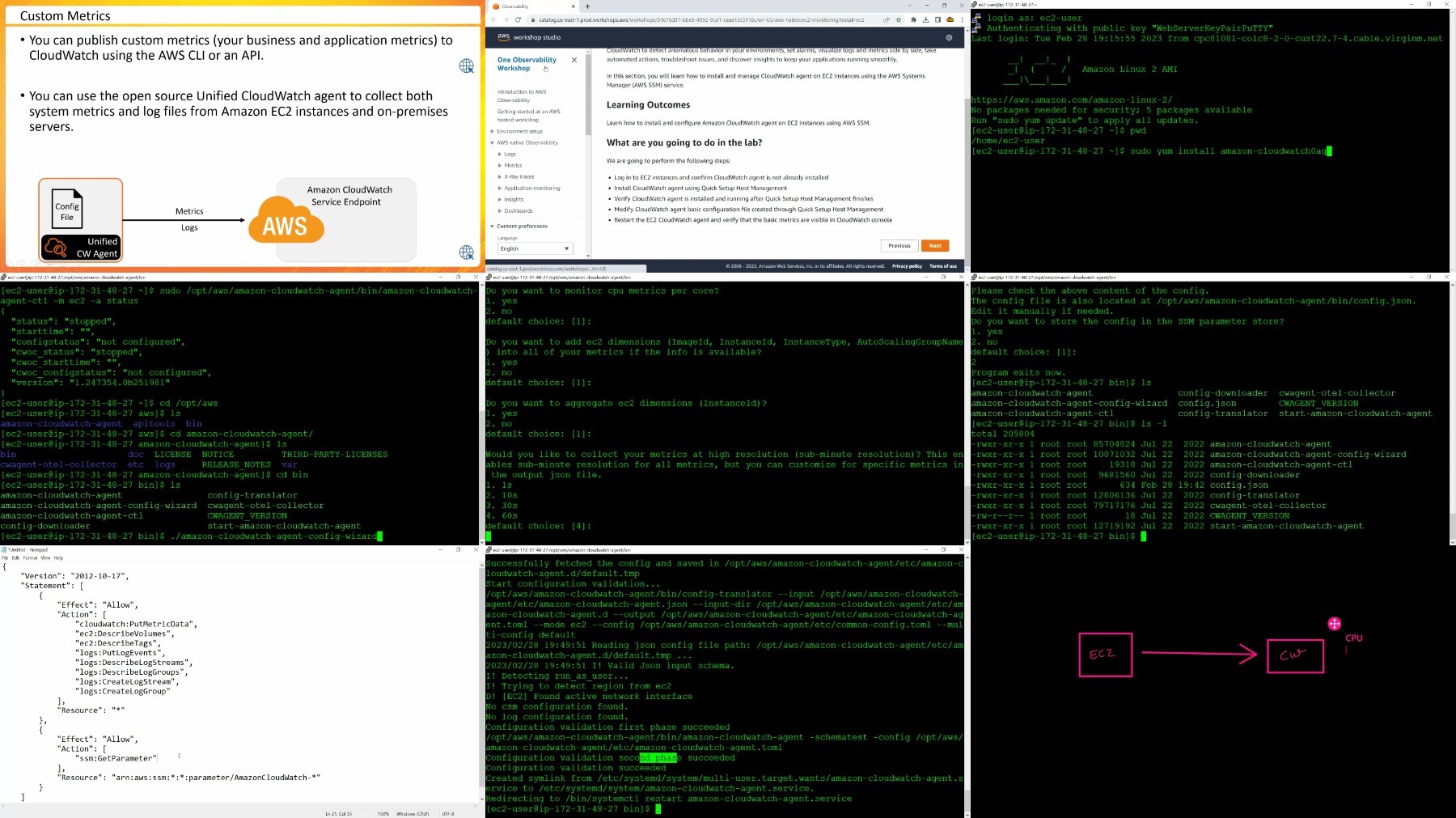
Task: Open the Notepad Format menu
Action: [x=30, y=557]
